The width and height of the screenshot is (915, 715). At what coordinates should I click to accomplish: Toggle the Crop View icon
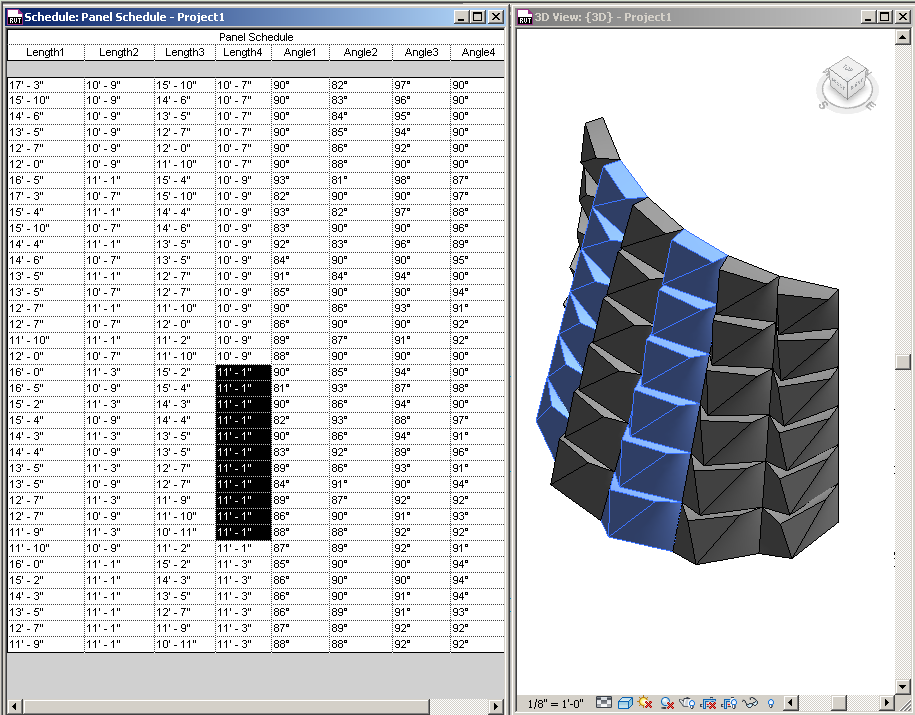pyautogui.click(x=709, y=703)
